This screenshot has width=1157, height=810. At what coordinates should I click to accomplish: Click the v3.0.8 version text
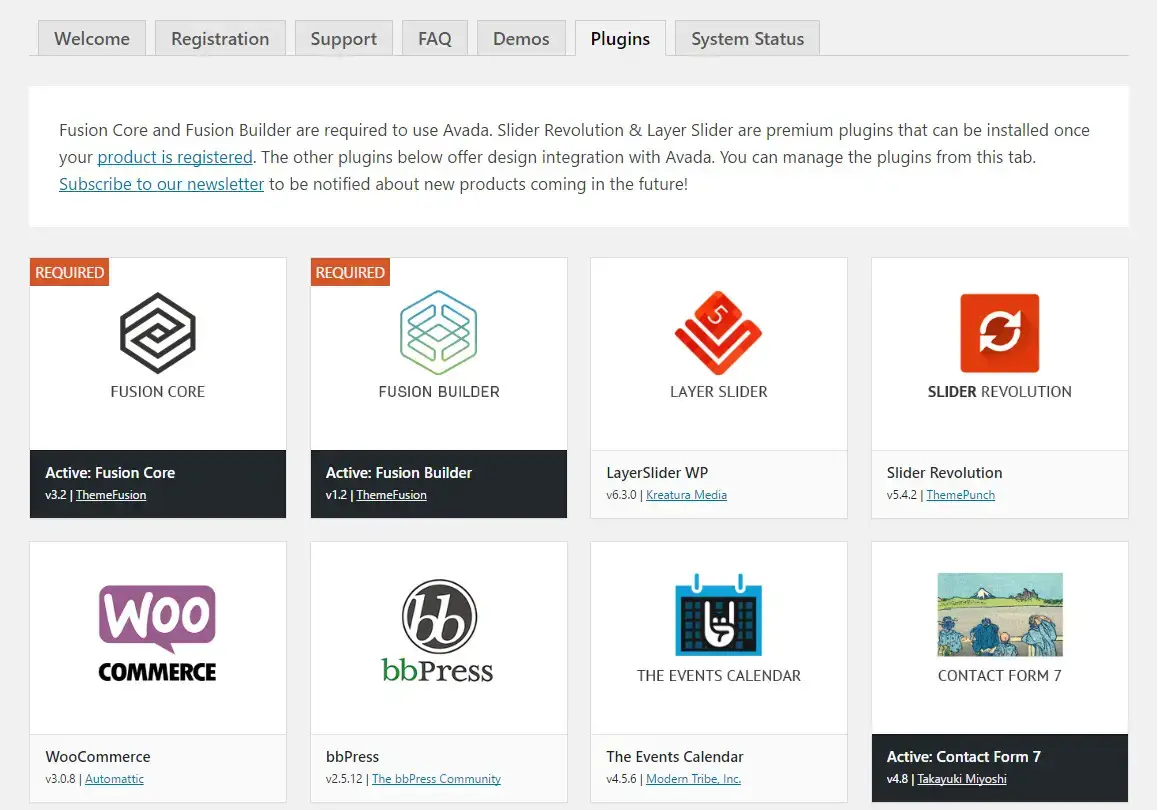pos(61,779)
